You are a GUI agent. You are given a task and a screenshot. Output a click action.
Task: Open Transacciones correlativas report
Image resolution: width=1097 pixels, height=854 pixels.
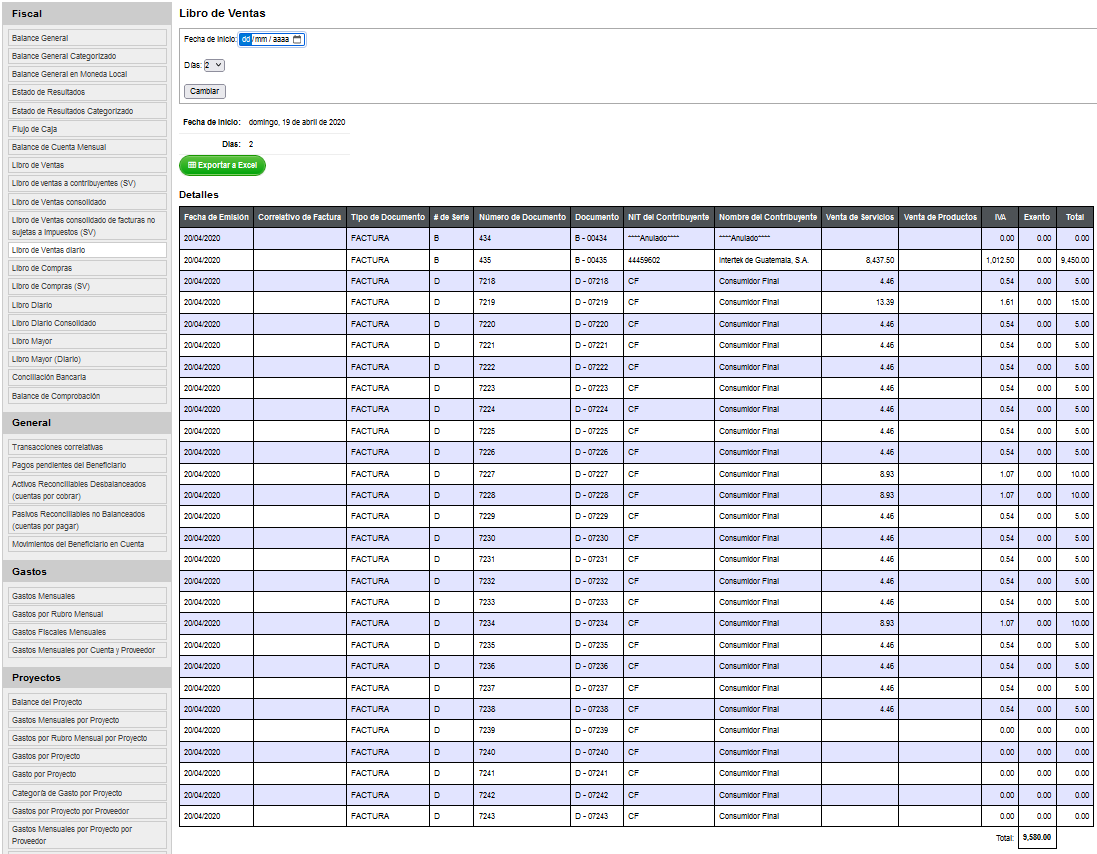click(x=87, y=447)
